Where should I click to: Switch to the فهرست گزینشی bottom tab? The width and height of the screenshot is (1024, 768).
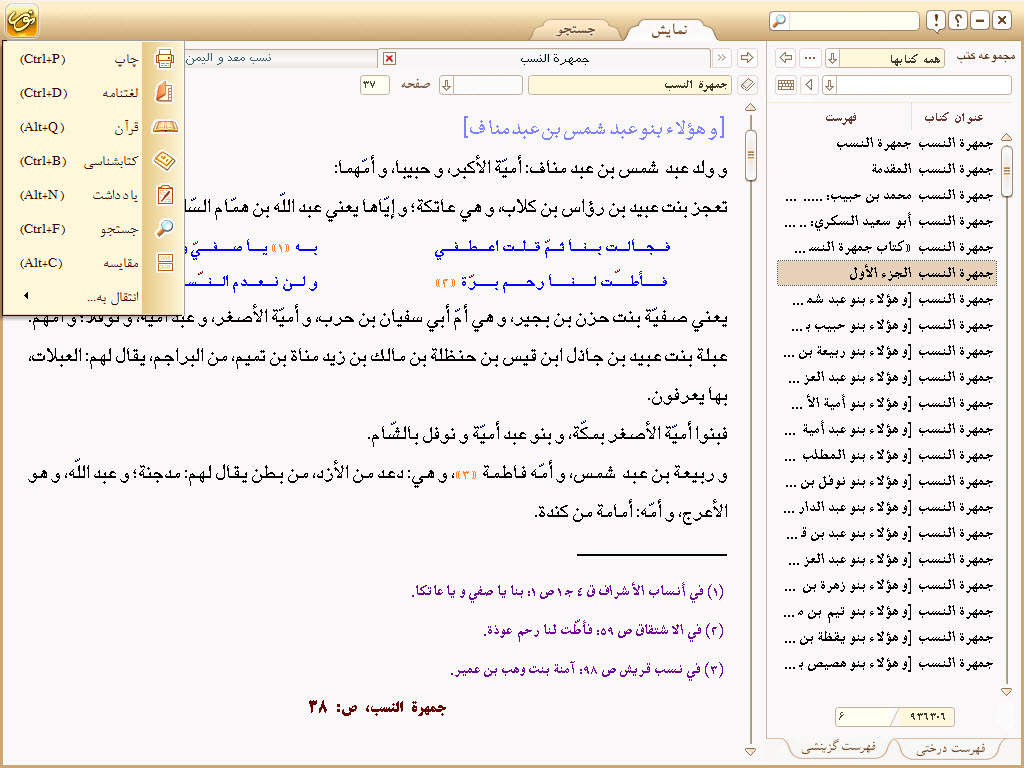click(x=839, y=747)
